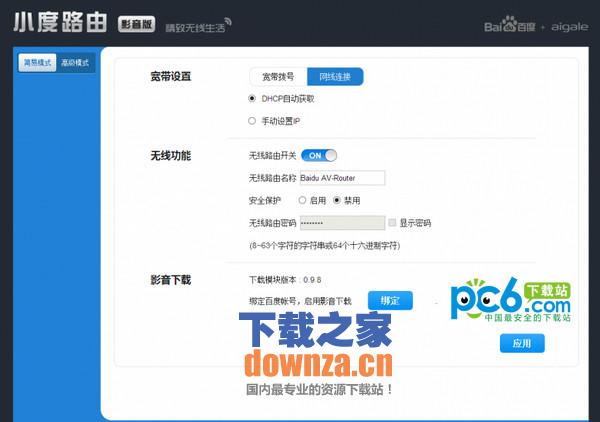
Task: Click the 绑定百度帐号，启用影音下载 text
Action: [x=300, y=301]
